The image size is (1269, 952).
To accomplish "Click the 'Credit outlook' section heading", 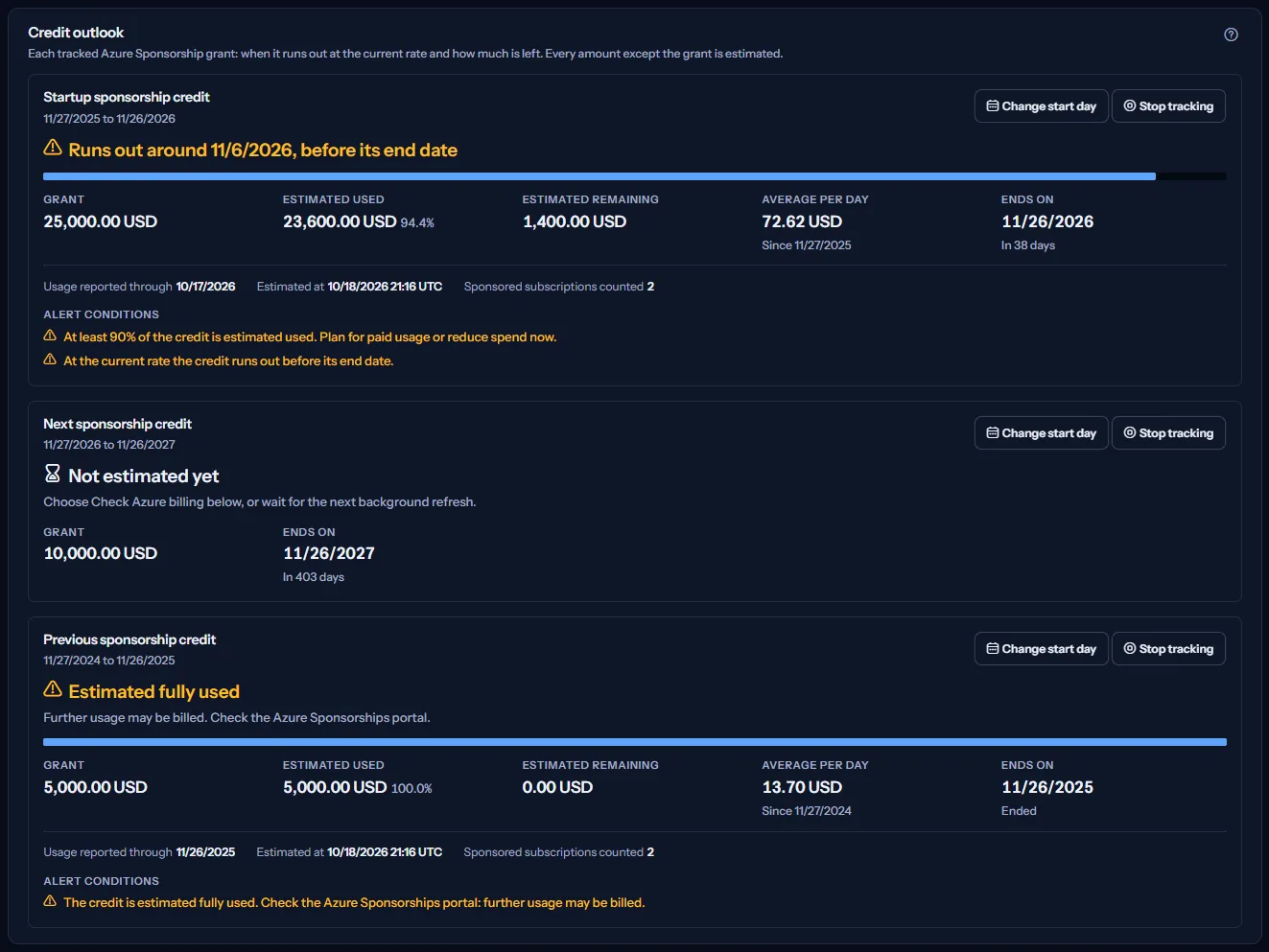I will [76, 33].
